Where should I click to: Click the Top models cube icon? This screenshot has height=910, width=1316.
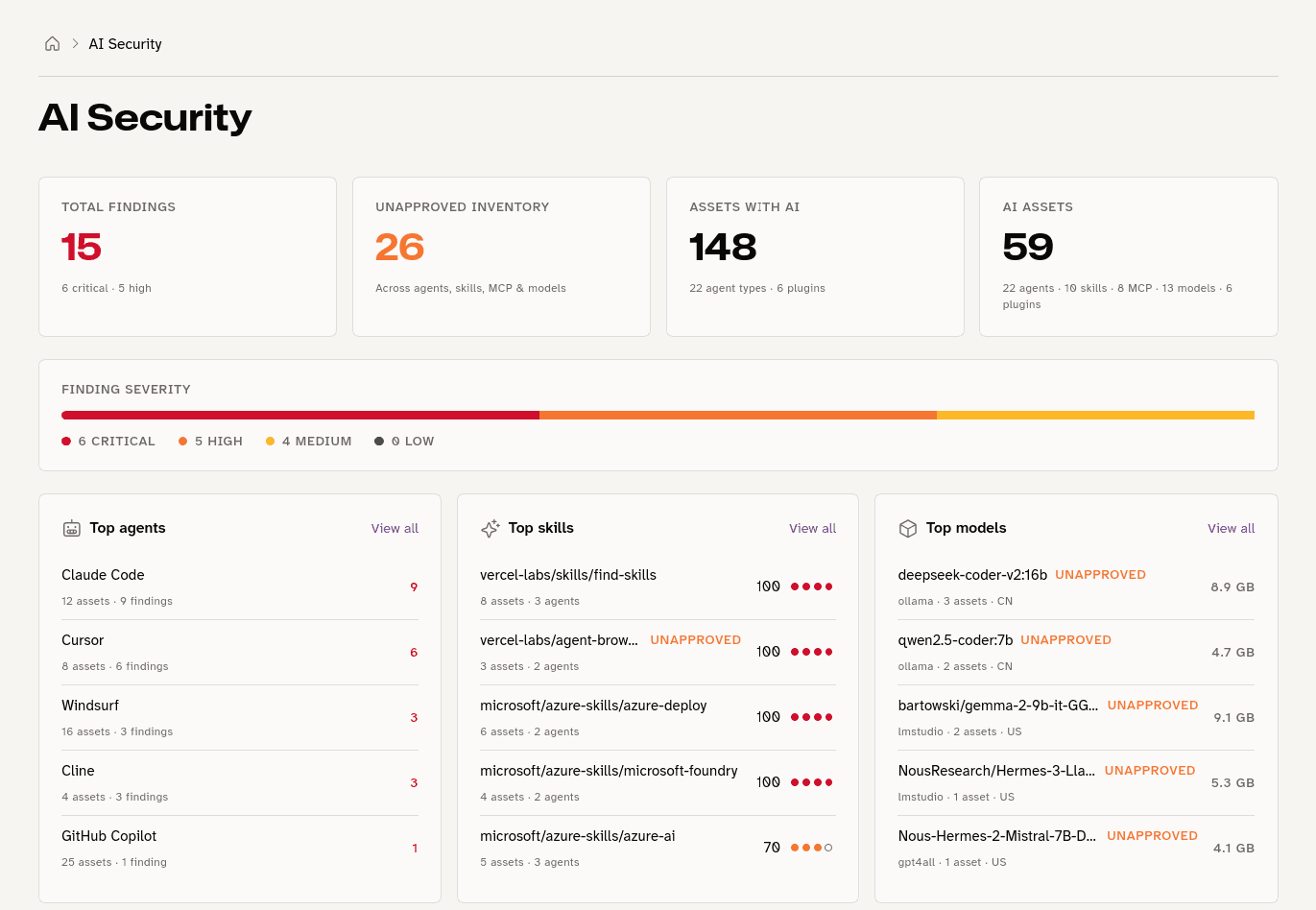click(x=908, y=528)
